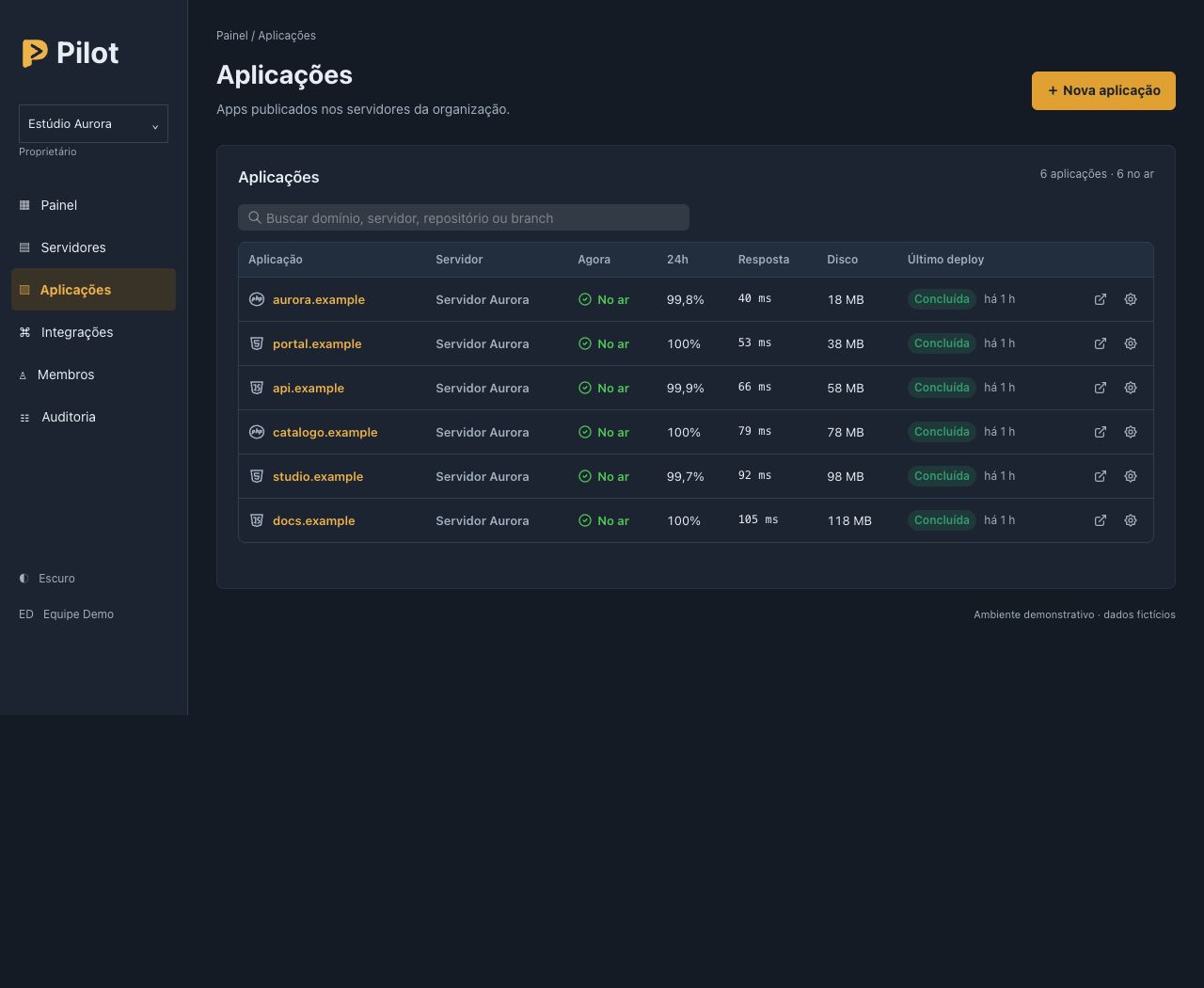Open external link for catalogo.example

1101,432
